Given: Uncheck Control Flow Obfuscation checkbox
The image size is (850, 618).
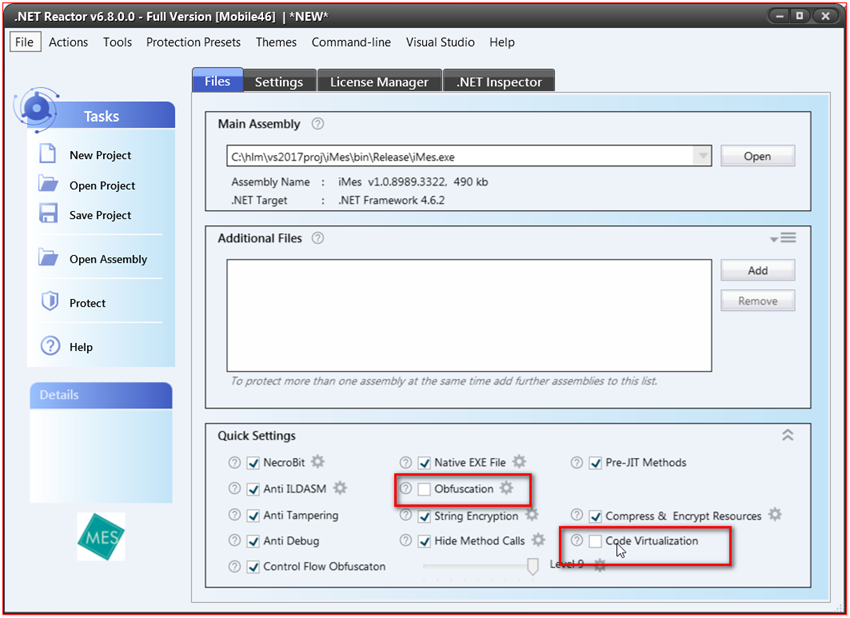Looking at the screenshot, I should click(x=253, y=567).
